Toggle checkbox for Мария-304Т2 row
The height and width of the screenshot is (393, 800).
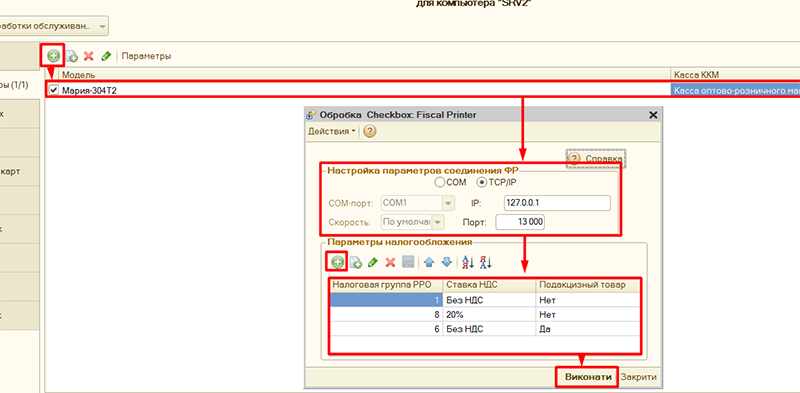pos(54,90)
